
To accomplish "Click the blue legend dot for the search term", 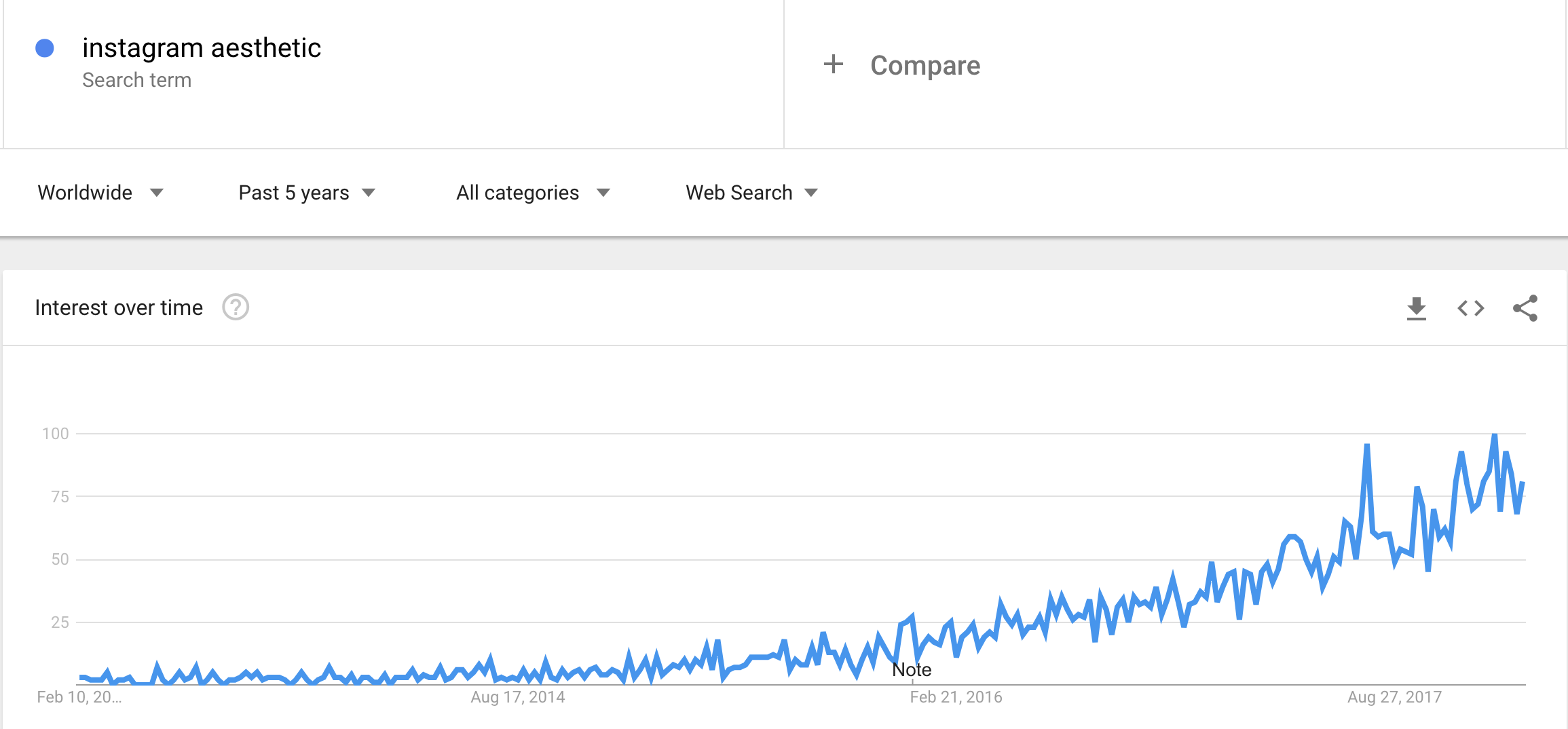I will click(45, 48).
